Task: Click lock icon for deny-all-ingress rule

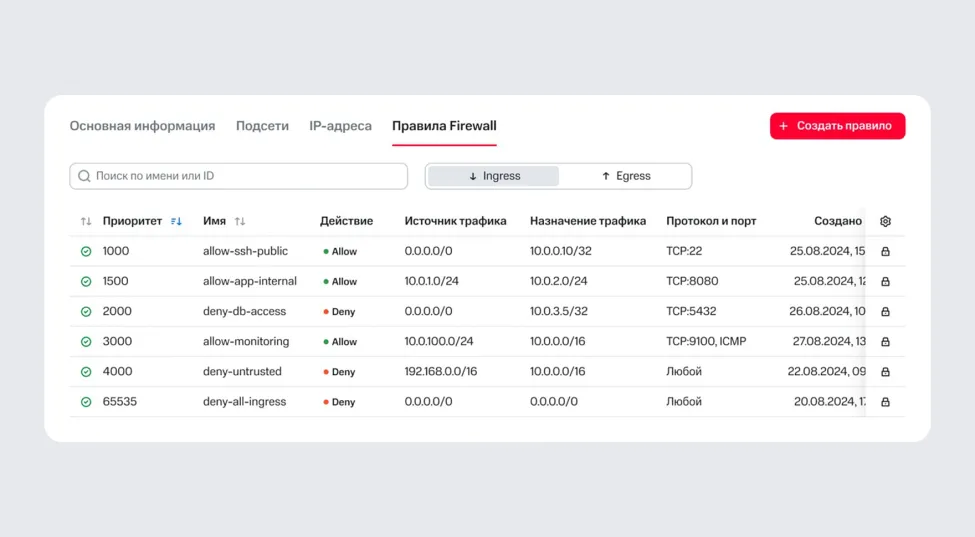Action: click(x=885, y=402)
